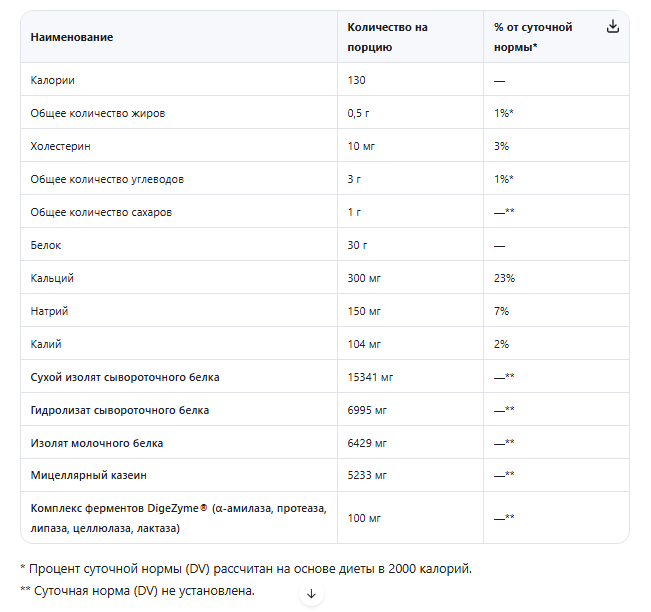Click the 30 г protein amount
Screen dimensions: 651x612
(358, 245)
